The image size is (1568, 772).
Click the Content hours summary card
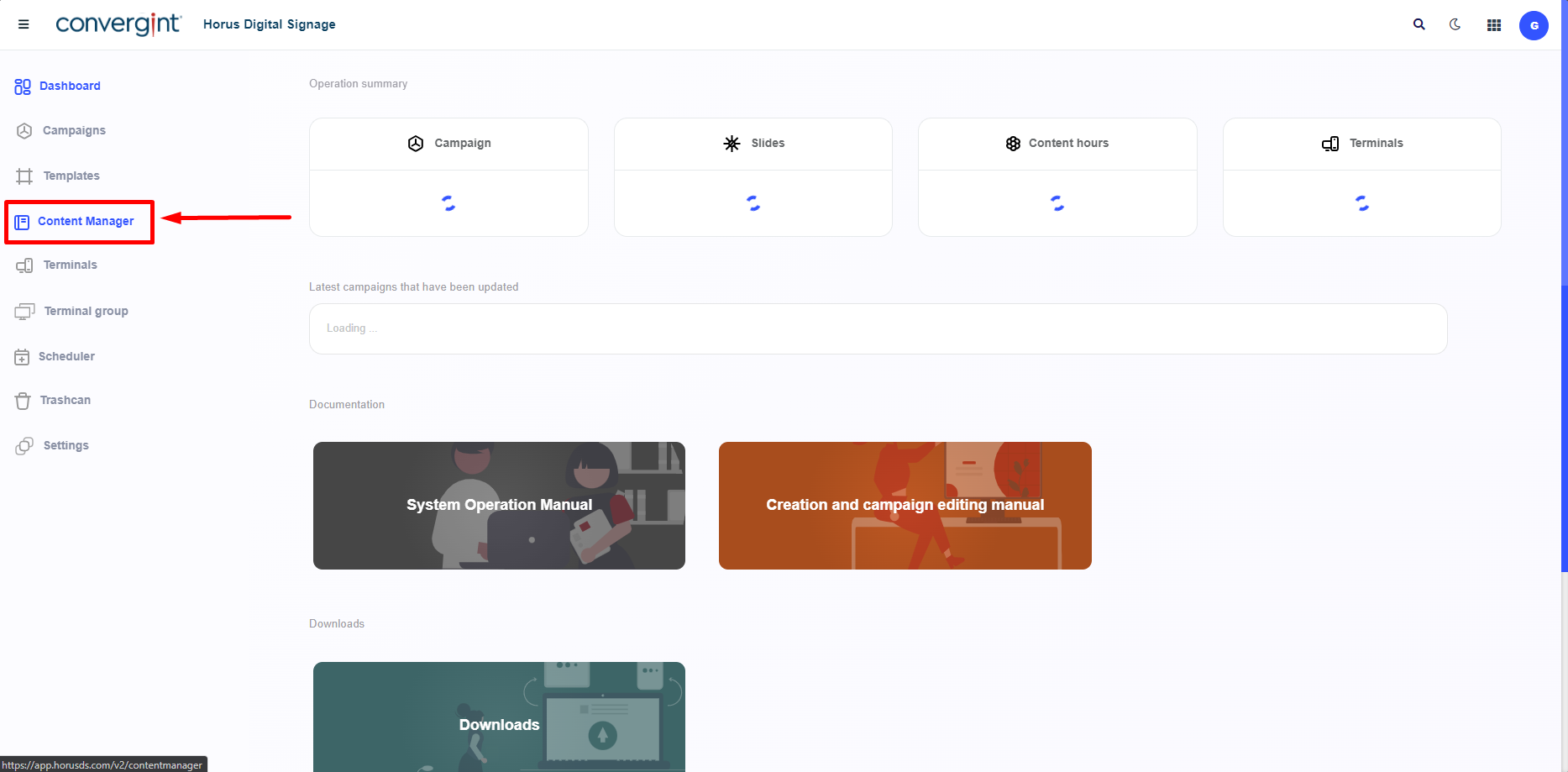pos(1057,177)
